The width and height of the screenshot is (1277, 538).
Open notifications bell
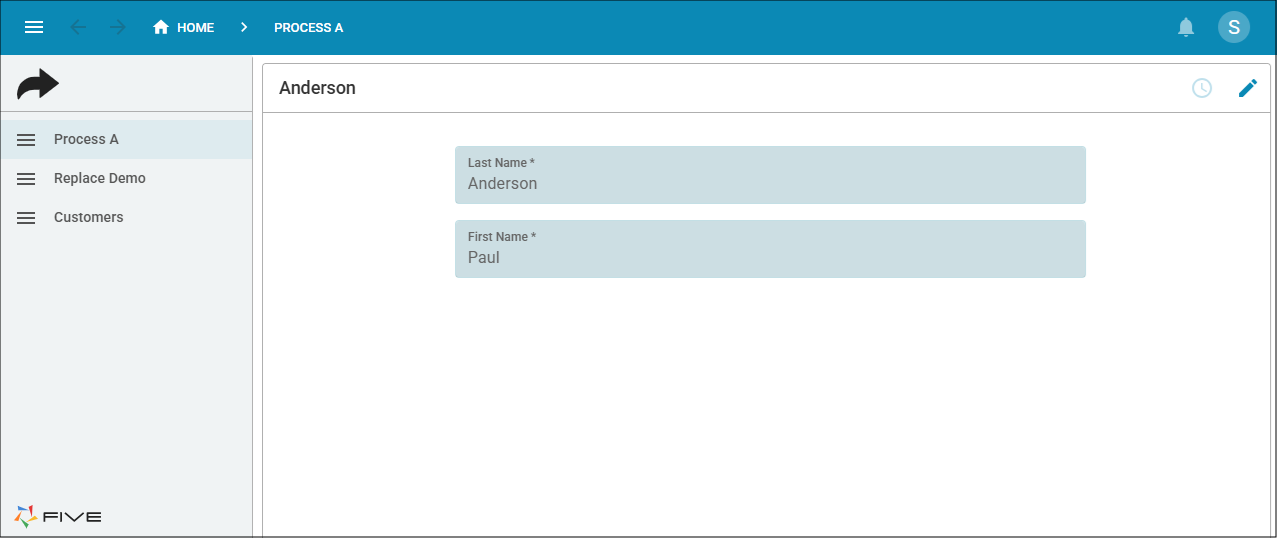coord(1186,27)
